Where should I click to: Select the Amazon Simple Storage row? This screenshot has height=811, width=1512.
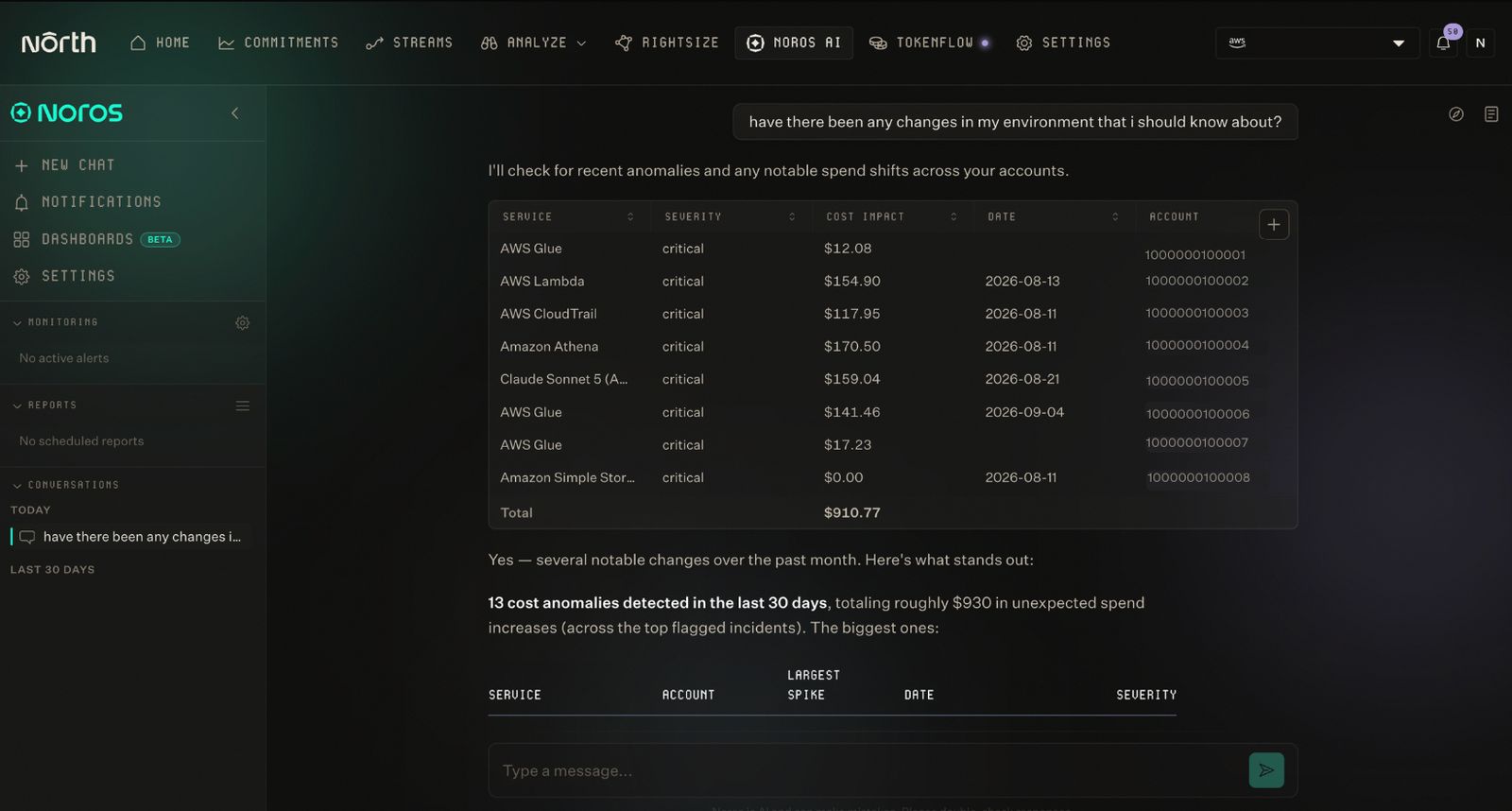pos(892,477)
